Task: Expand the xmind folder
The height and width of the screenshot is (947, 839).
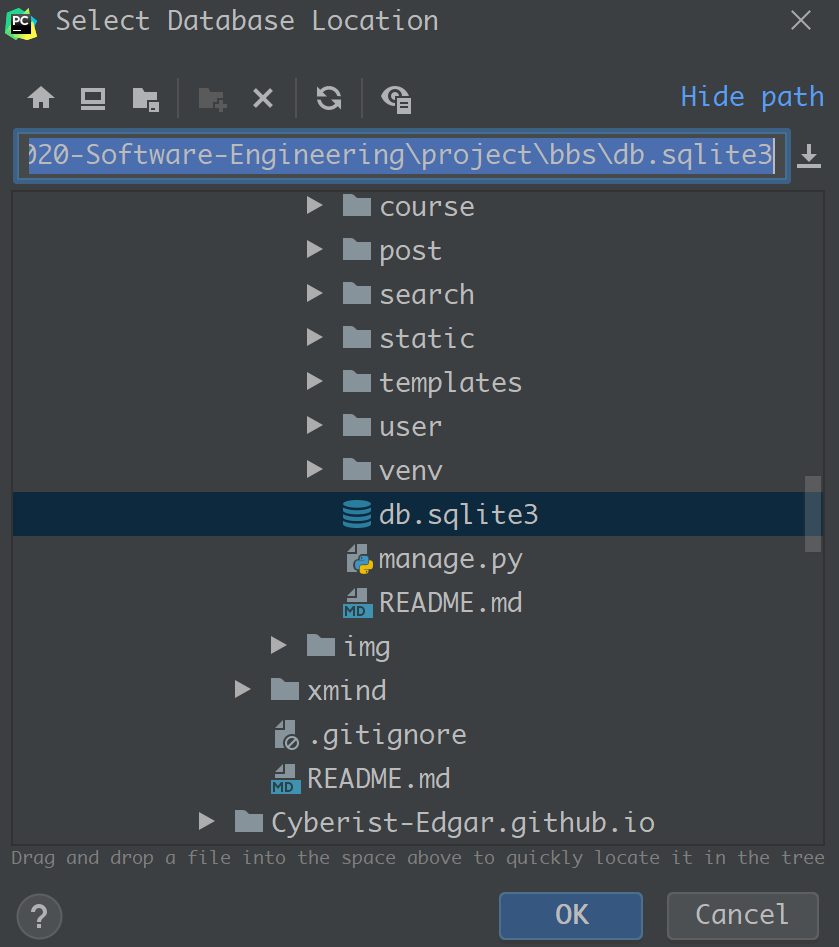Action: pyautogui.click(x=241, y=690)
